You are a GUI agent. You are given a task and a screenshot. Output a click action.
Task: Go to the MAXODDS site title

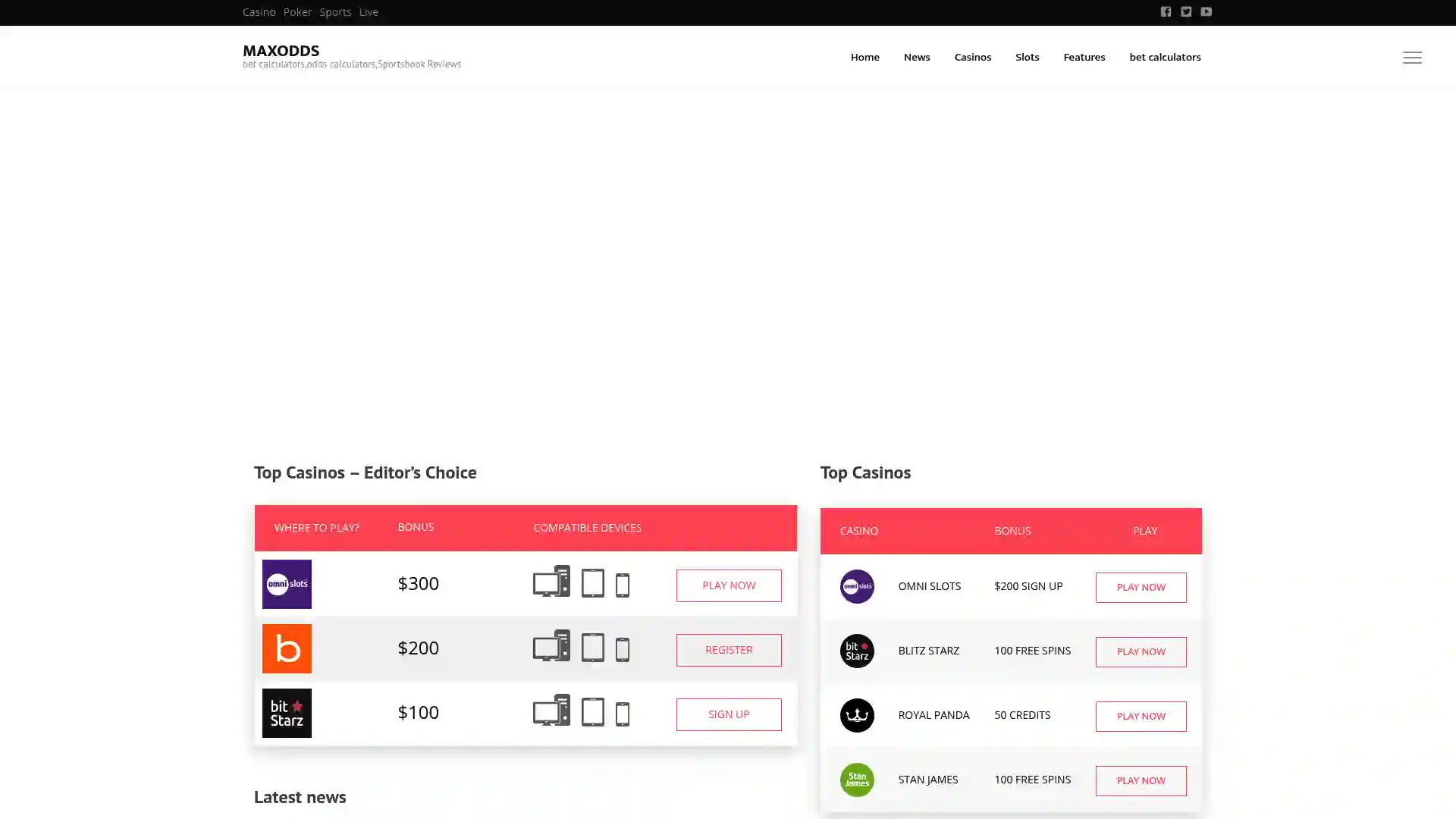[x=281, y=51]
